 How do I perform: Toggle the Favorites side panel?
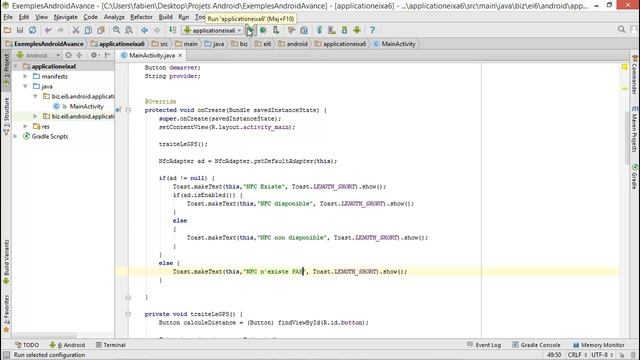tap(6, 313)
